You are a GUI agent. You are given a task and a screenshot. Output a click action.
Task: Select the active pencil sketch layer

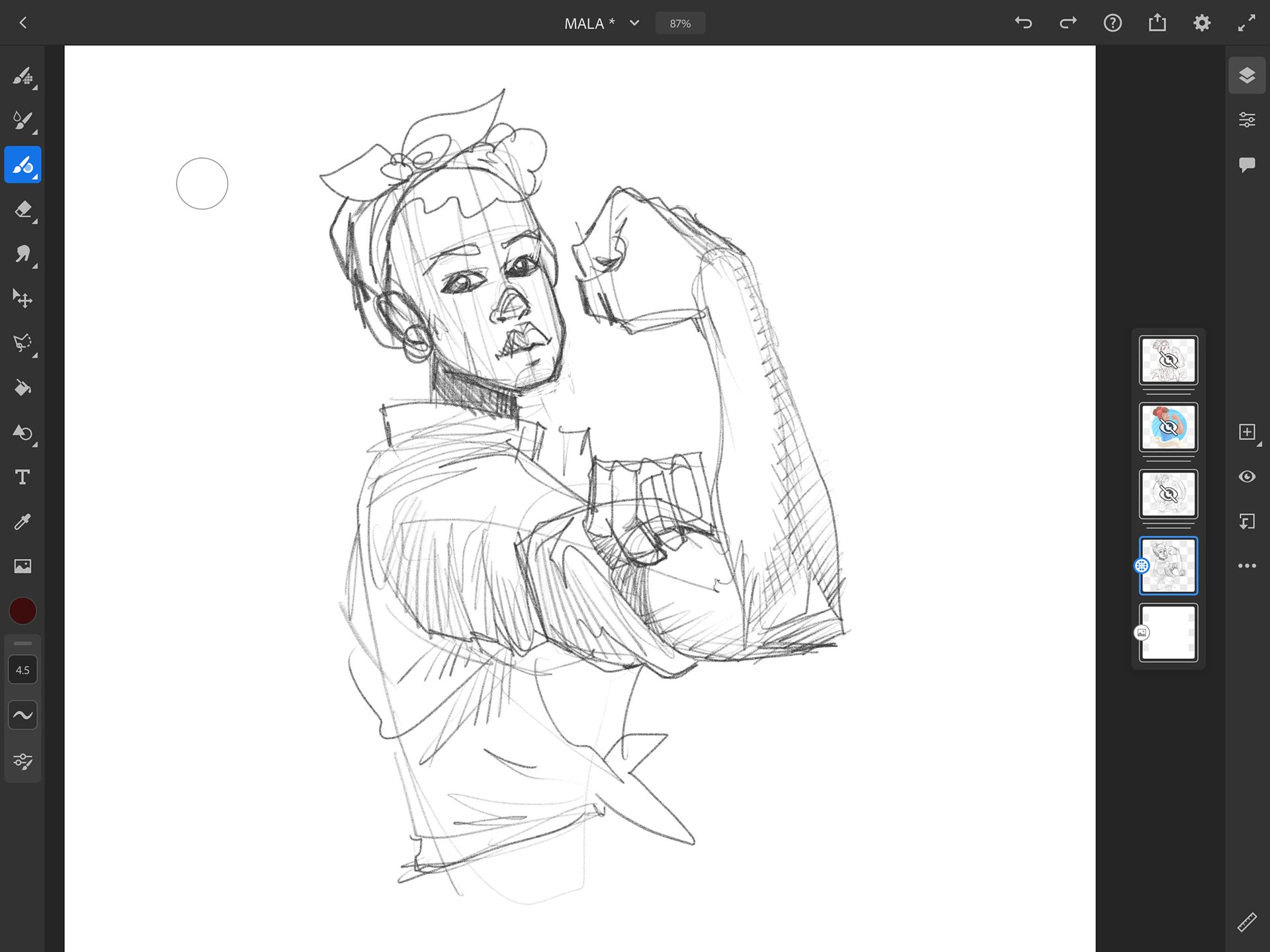coord(1168,566)
